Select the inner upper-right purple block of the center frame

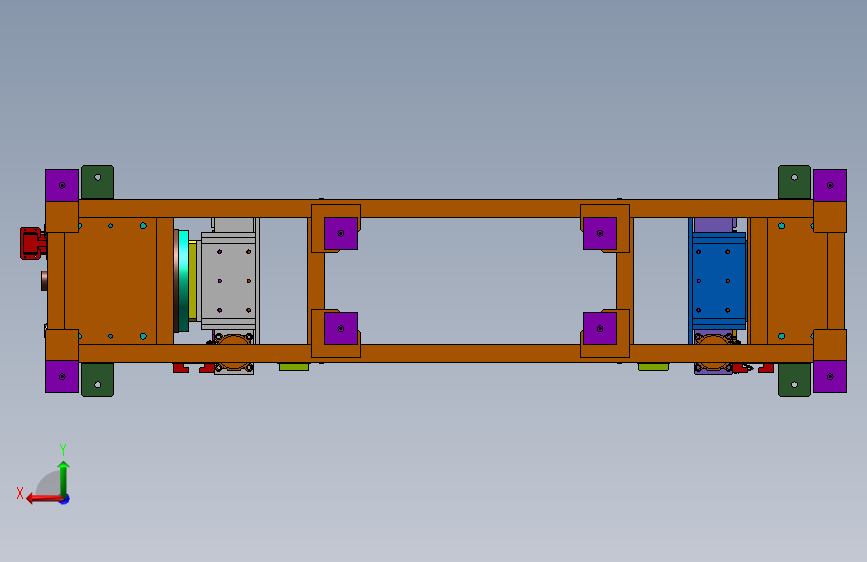pyautogui.click(x=600, y=233)
